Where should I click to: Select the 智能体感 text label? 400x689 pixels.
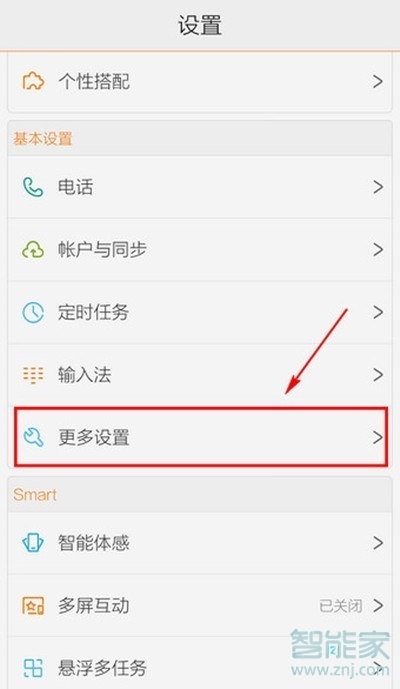click(94, 543)
